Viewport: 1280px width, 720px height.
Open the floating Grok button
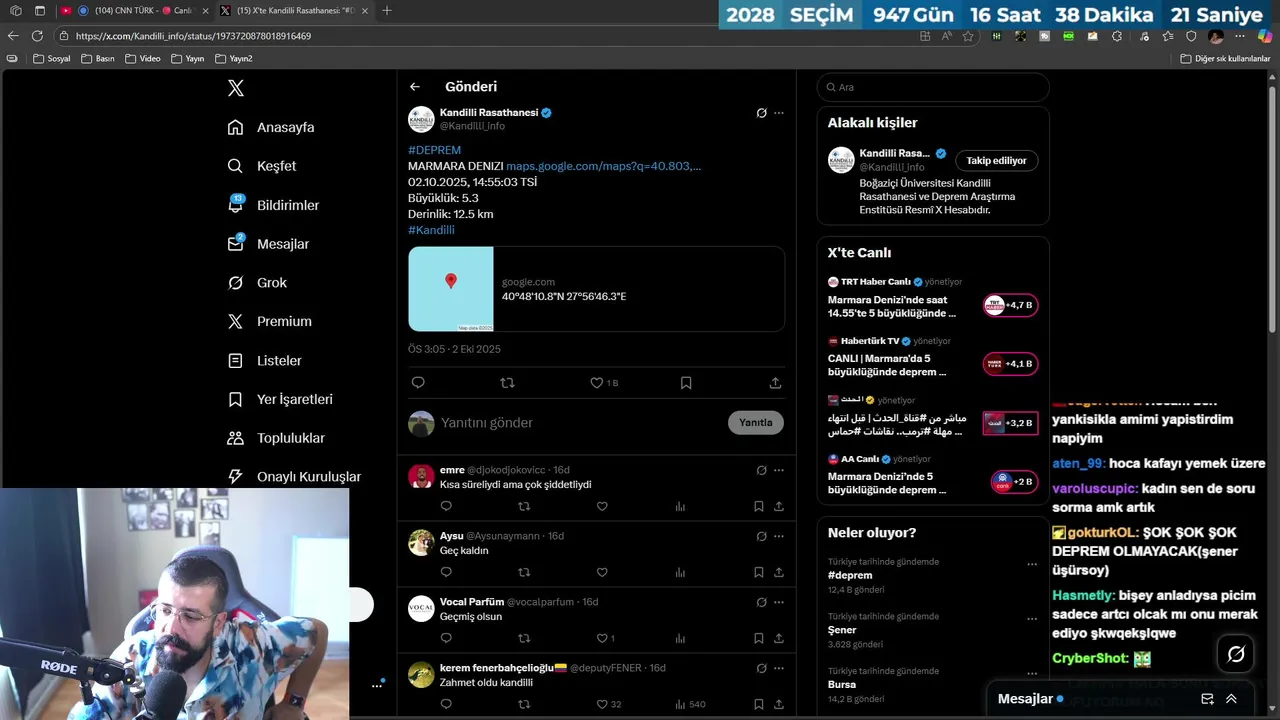(1236, 654)
